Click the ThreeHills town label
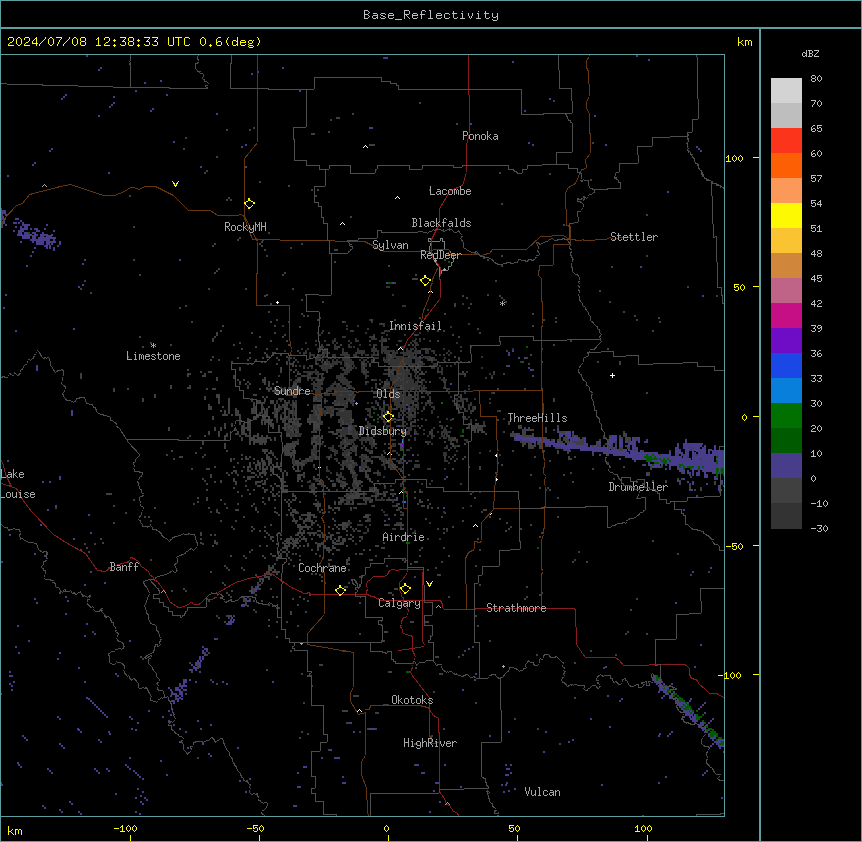This screenshot has height=842, width=862. point(537,418)
